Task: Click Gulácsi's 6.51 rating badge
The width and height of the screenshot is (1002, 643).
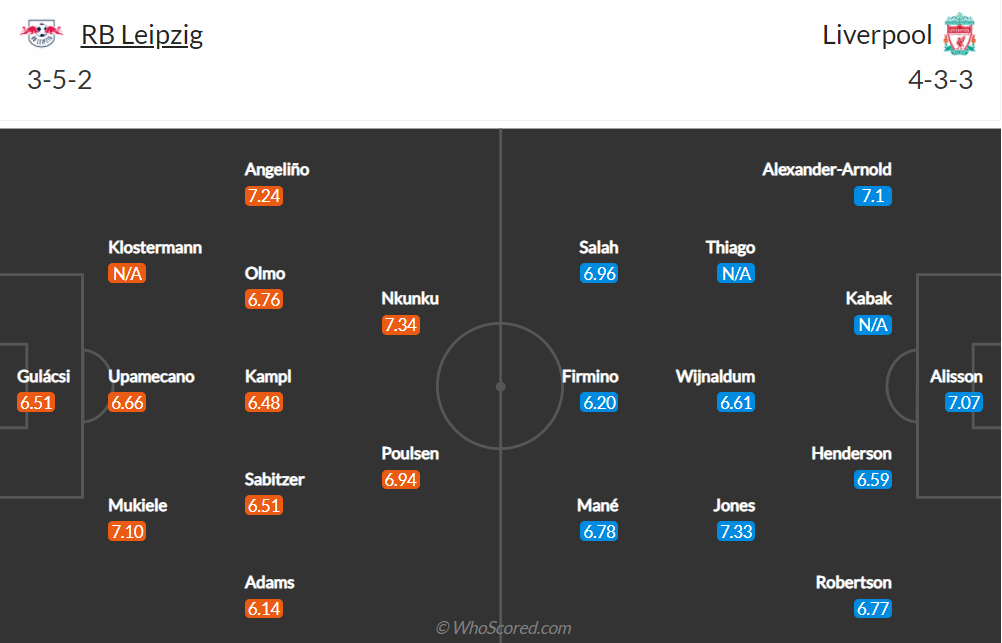Action: (x=36, y=402)
